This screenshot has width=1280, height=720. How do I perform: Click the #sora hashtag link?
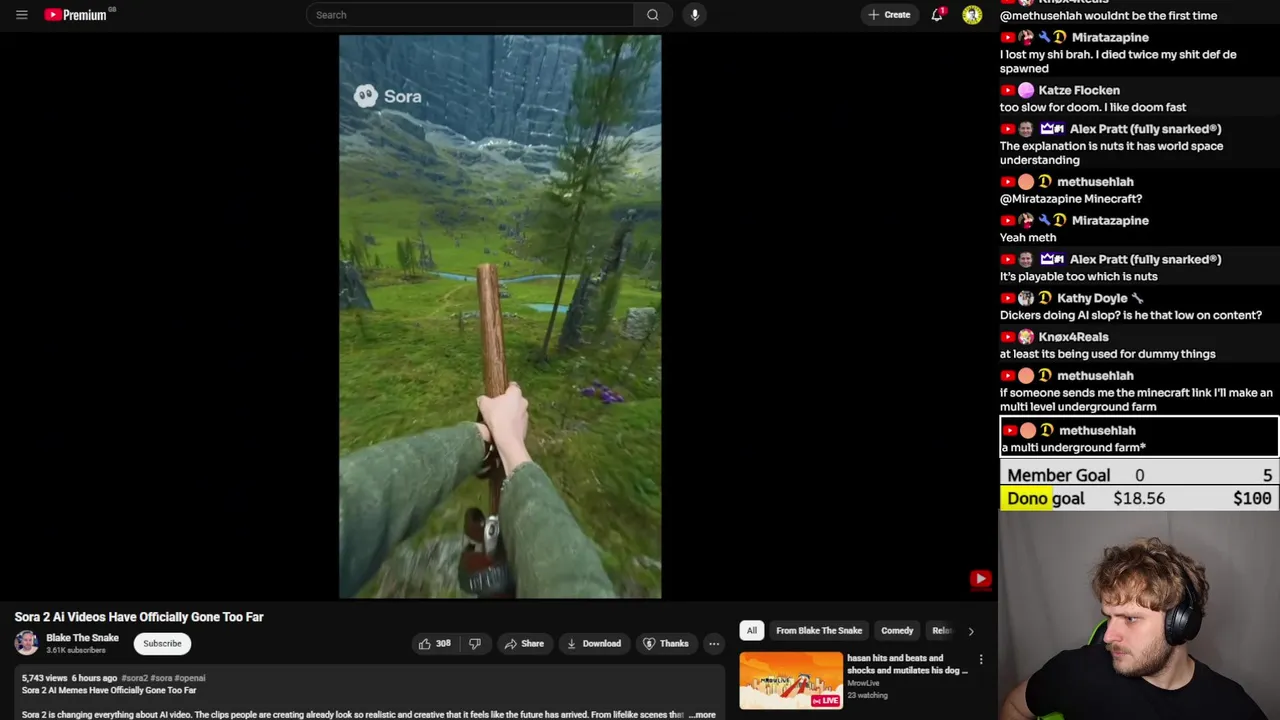[161, 678]
